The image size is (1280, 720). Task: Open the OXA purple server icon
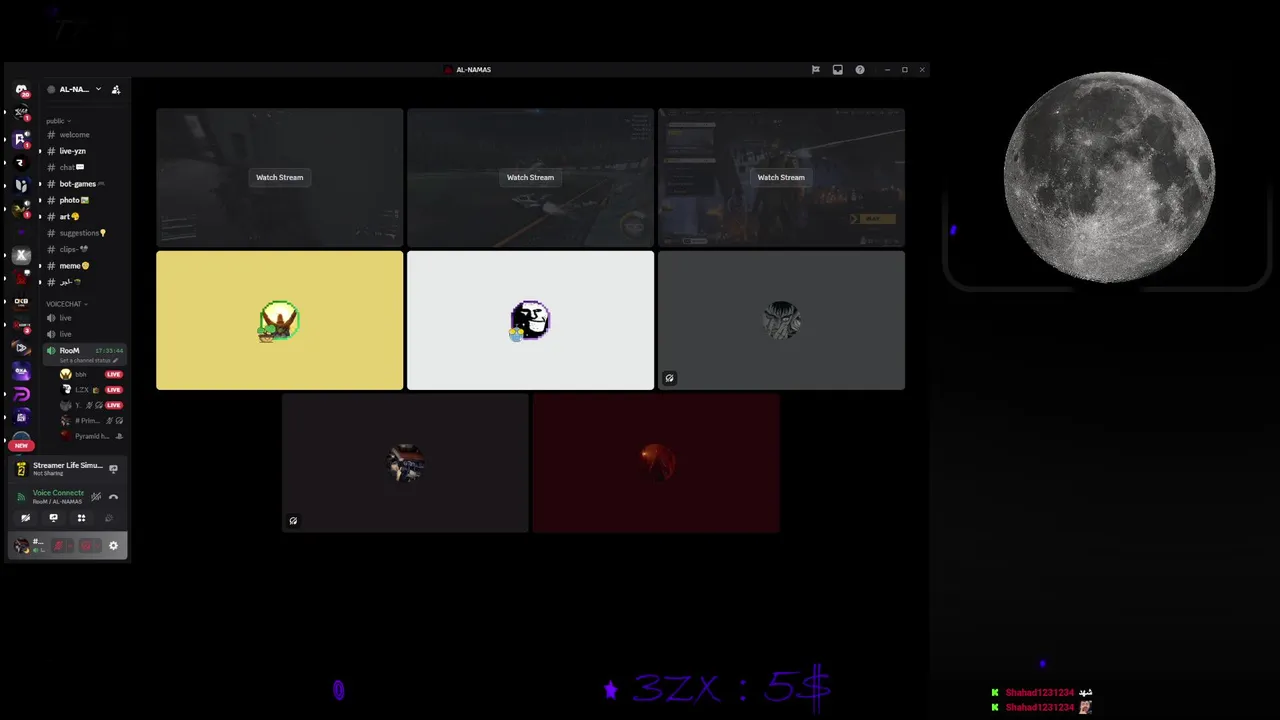21,371
